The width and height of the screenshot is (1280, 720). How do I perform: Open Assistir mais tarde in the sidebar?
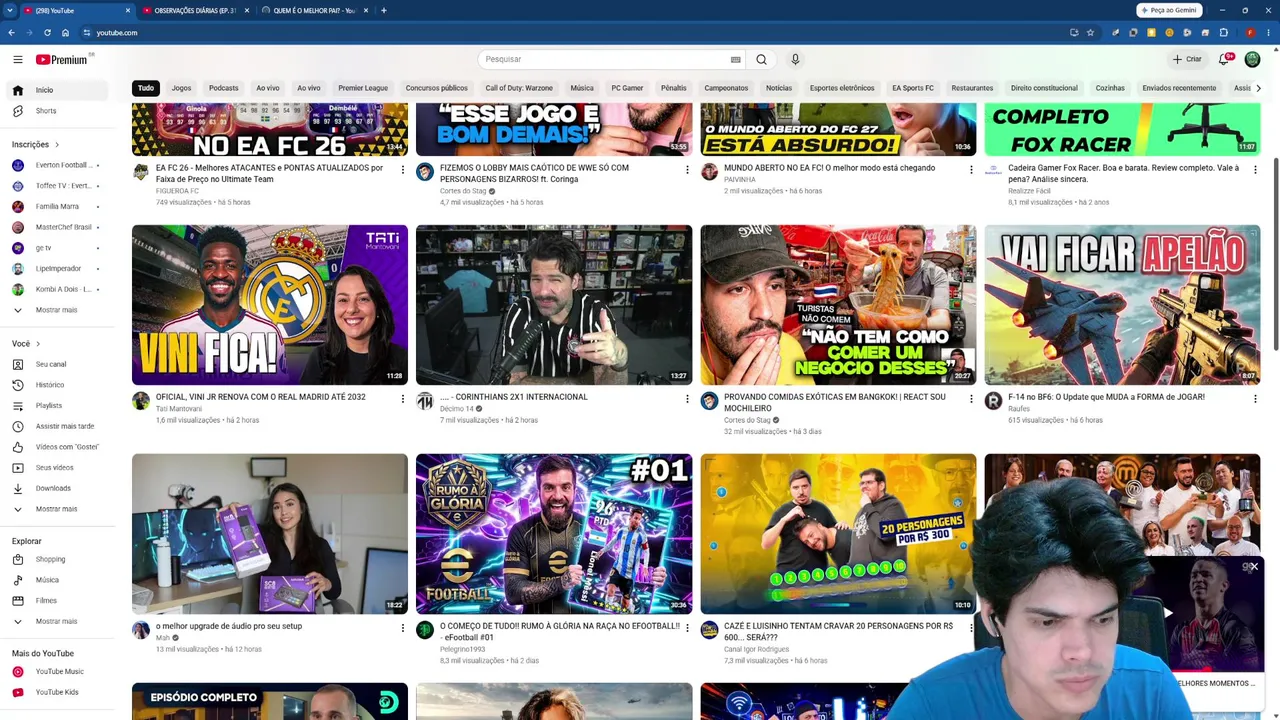tap(65, 426)
